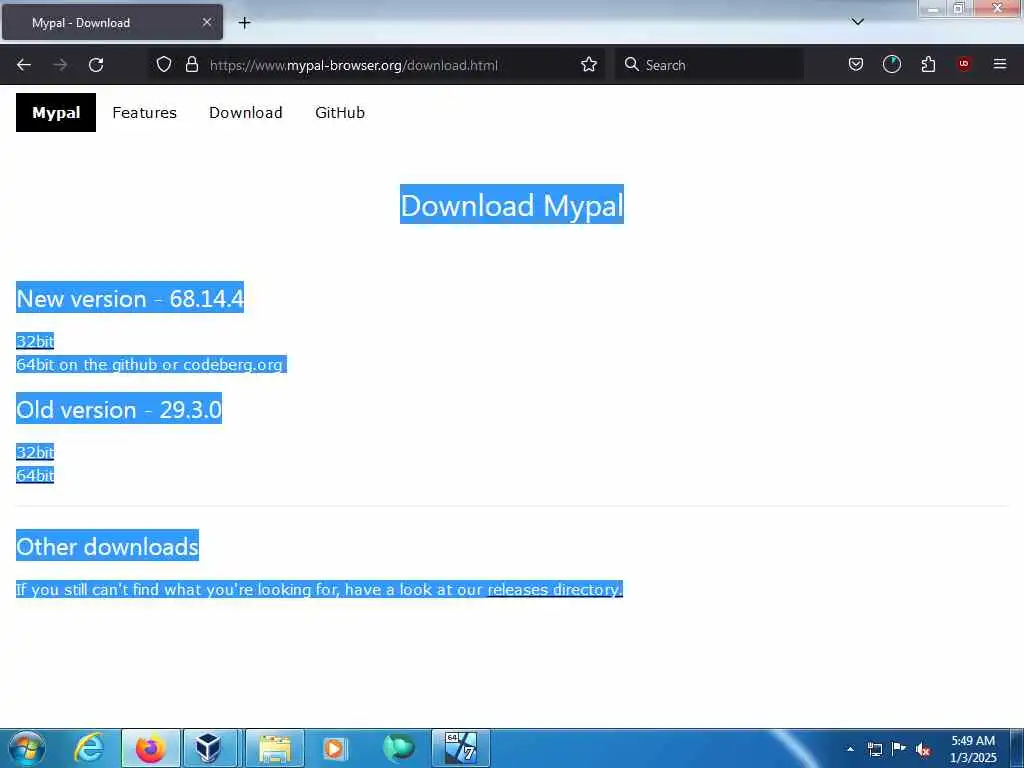Open Windows Explorer folder taskbar icon
The width and height of the screenshot is (1024, 768).
pyautogui.click(x=274, y=748)
